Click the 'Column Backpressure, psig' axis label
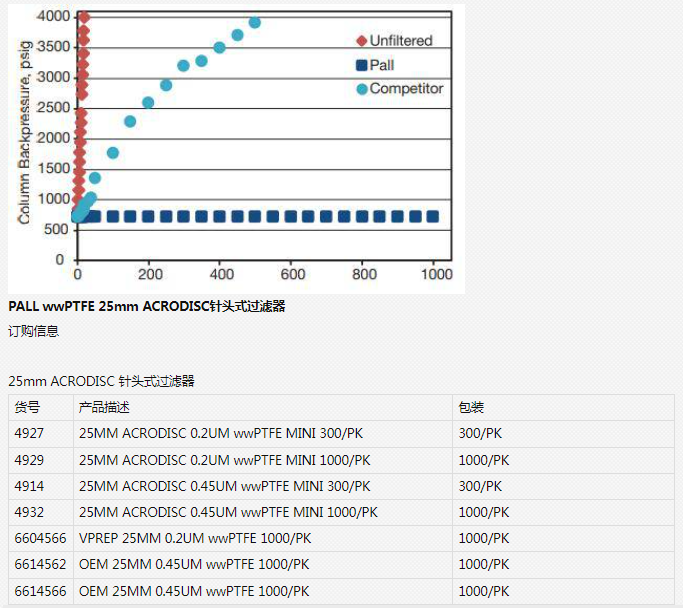 pyautogui.click(x=24, y=132)
